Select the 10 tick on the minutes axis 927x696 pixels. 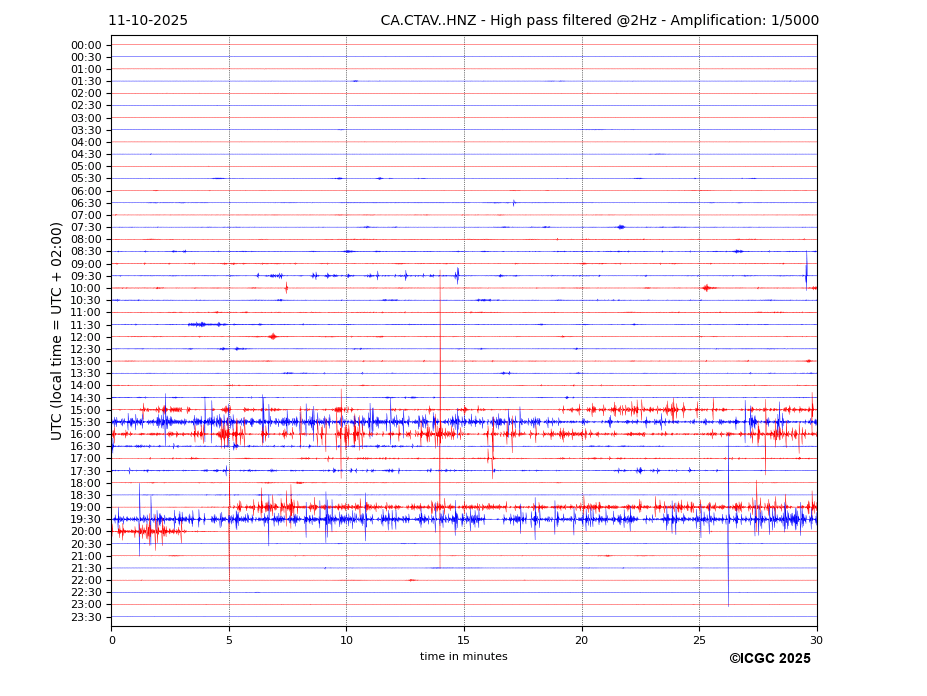click(346, 640)
